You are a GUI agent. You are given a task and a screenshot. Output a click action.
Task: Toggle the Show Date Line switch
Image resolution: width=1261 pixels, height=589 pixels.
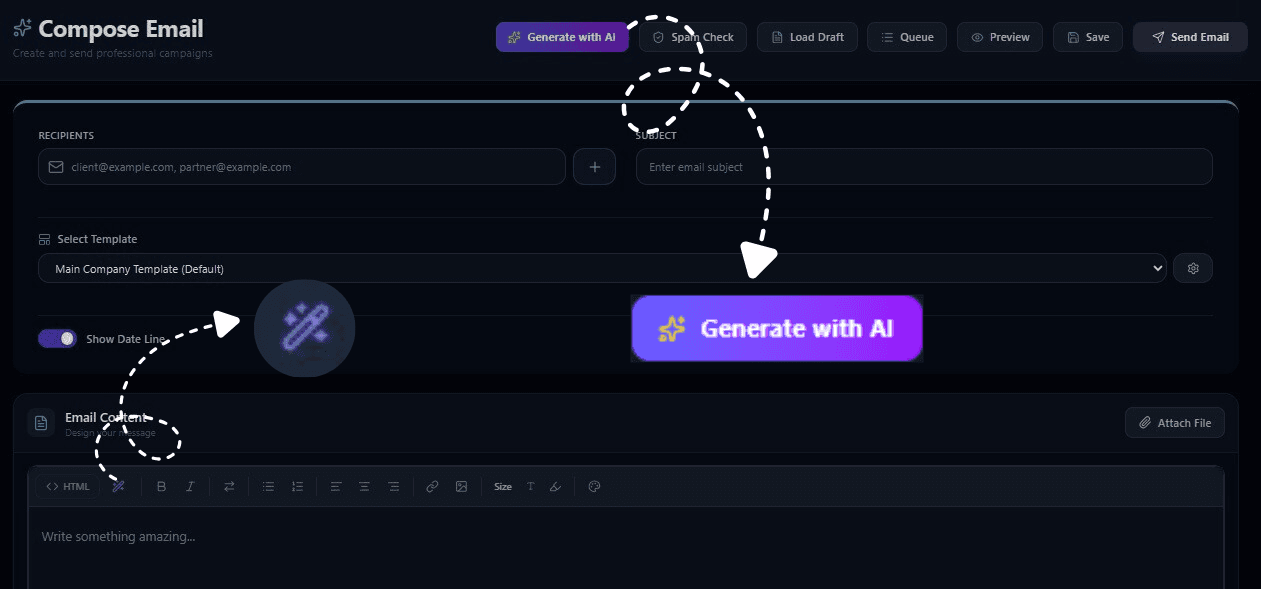tap(57, 339)
